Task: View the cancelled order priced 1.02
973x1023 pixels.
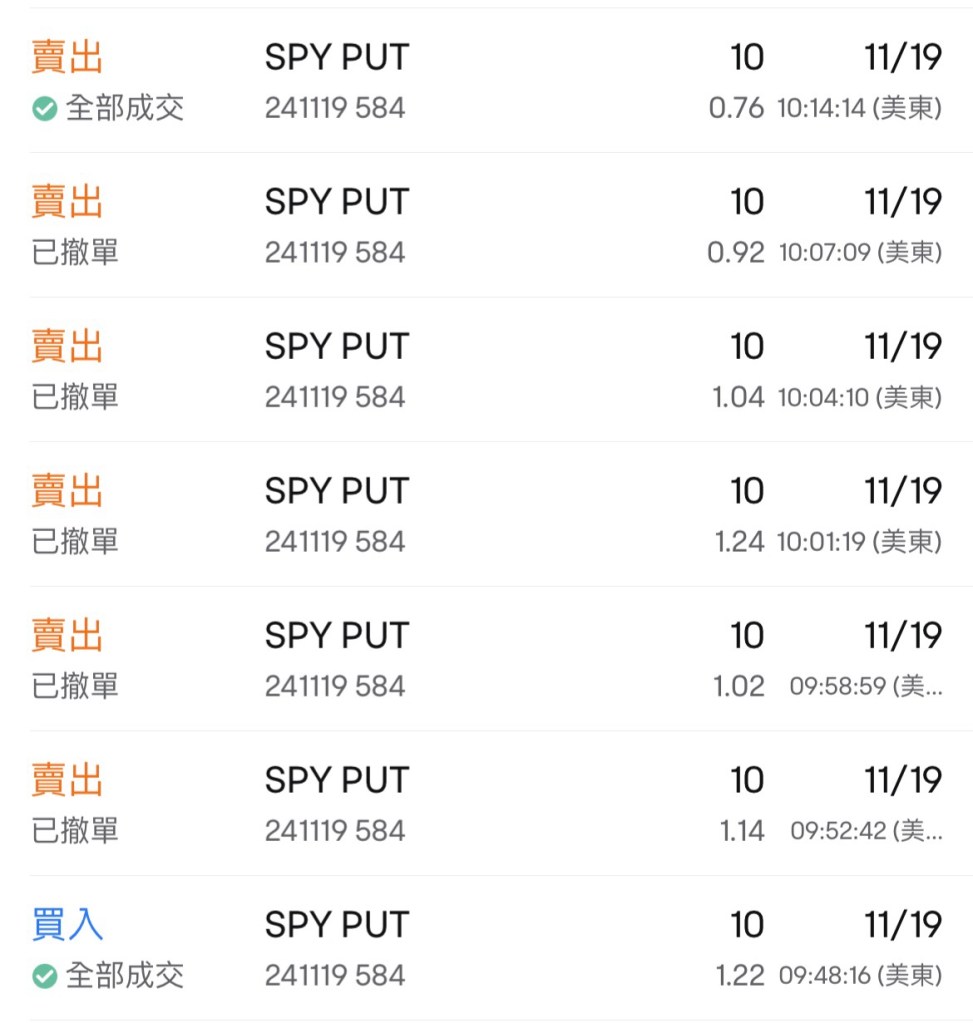Action: click(x=486, y=659)
